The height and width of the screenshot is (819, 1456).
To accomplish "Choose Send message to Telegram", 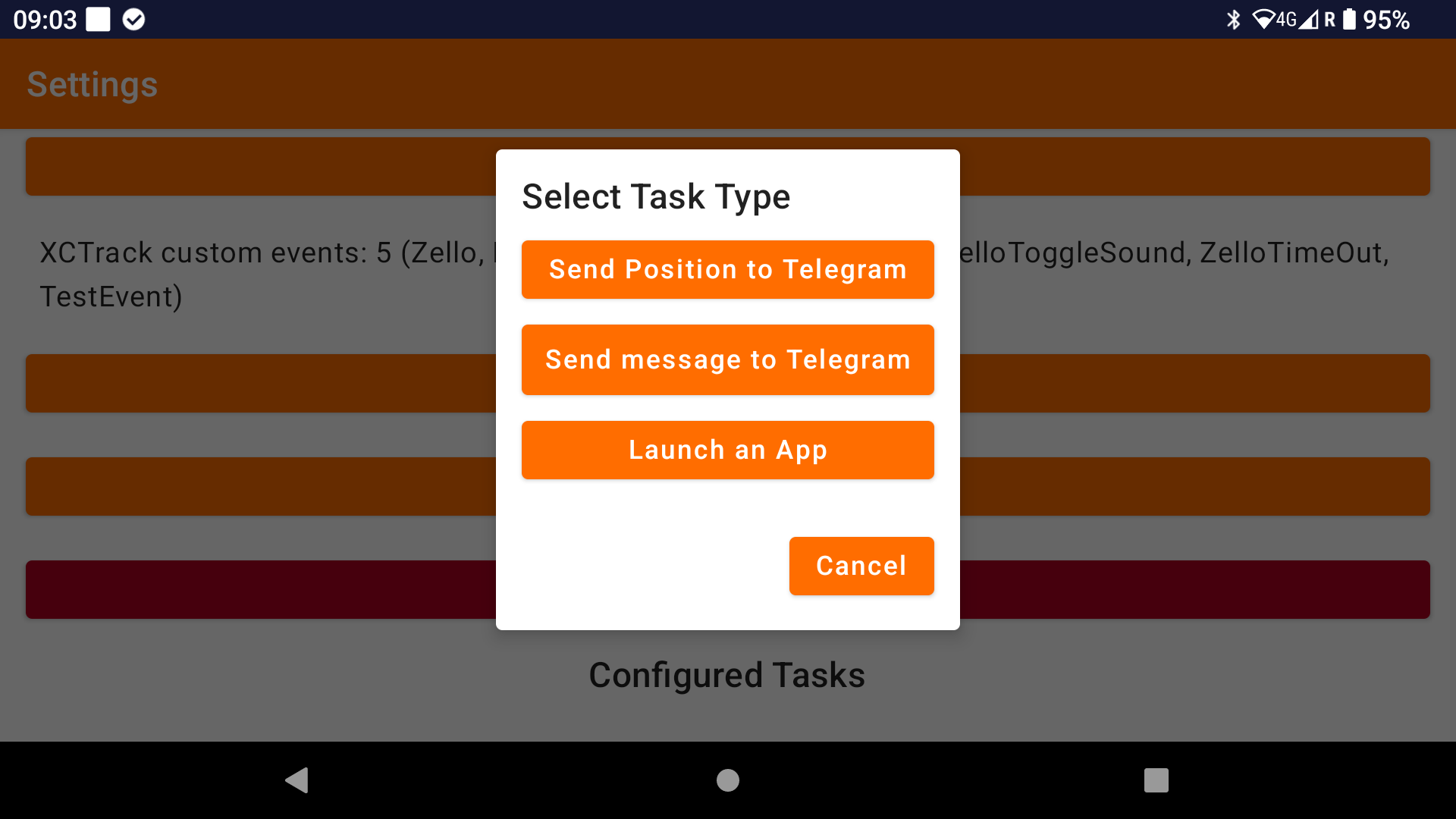I will (728, 359).
